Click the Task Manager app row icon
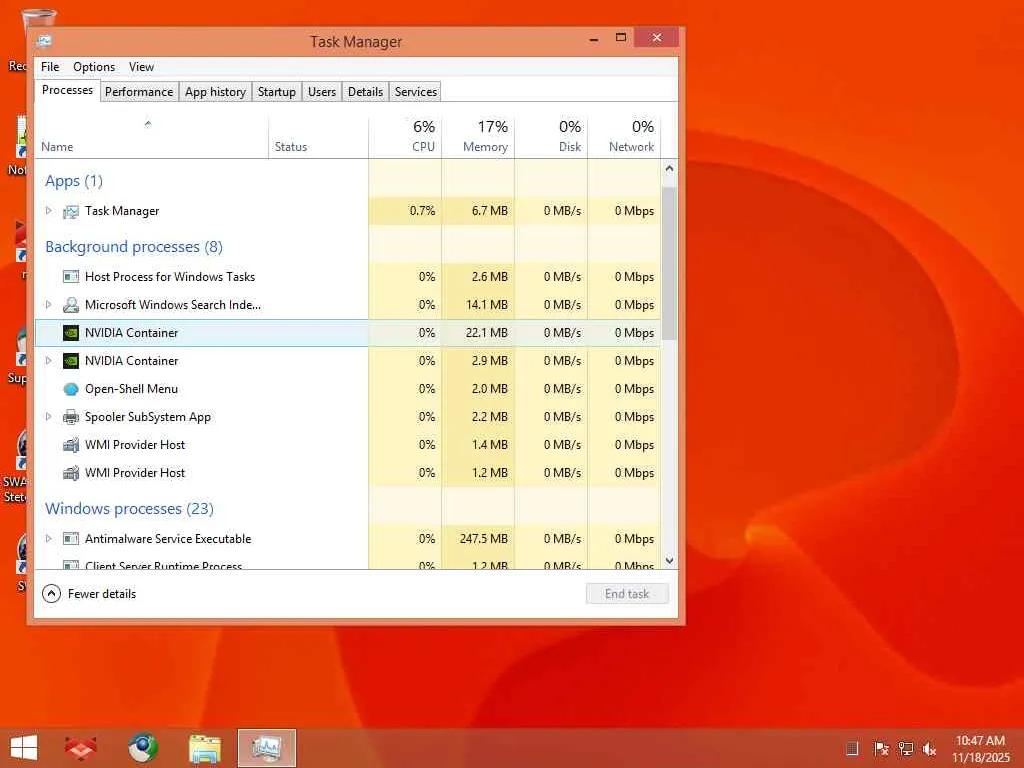Image resolution: width=1024 pixels, height=768 pixels. 71,212
